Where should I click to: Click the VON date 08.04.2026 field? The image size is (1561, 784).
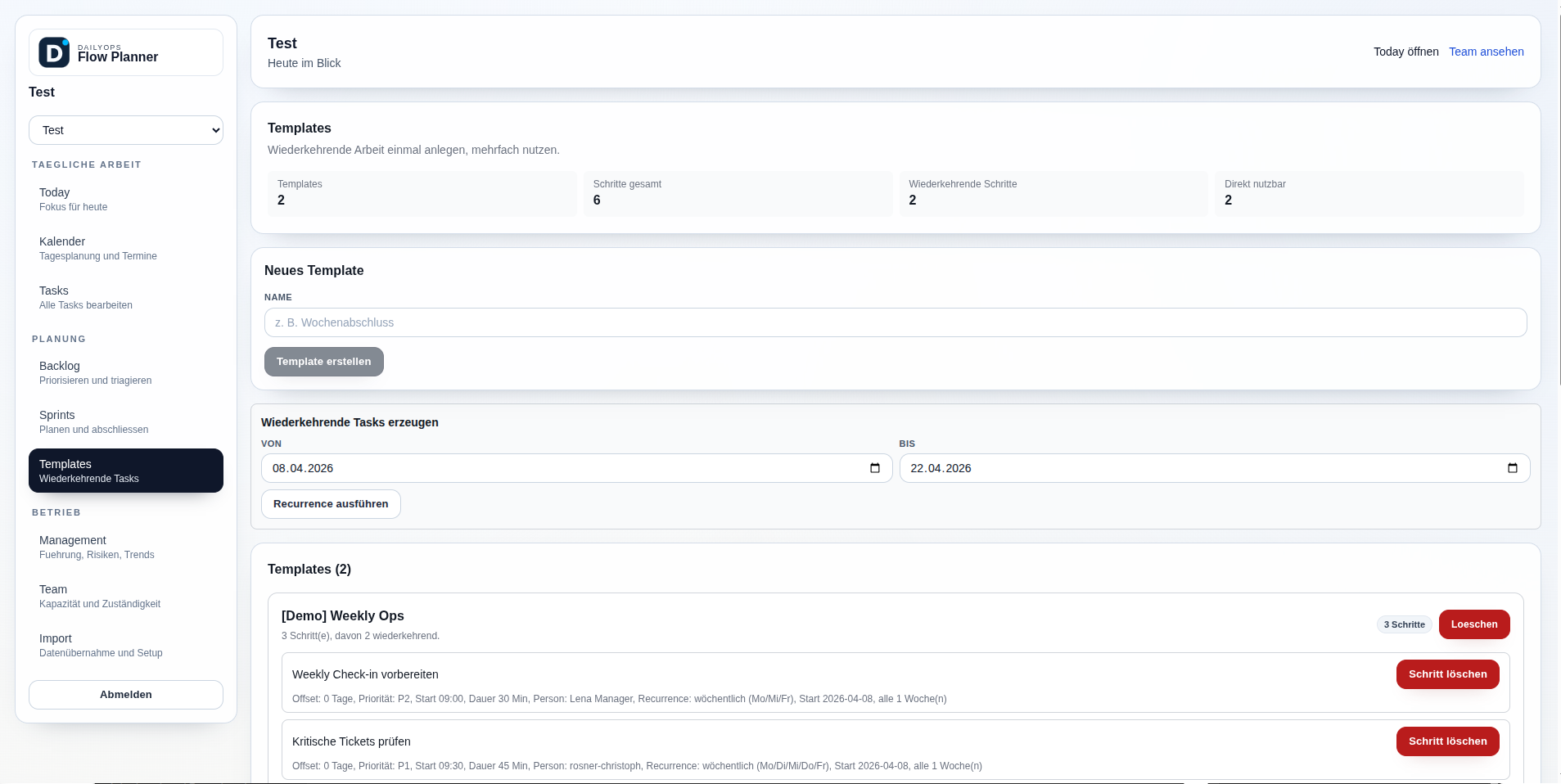576,468
